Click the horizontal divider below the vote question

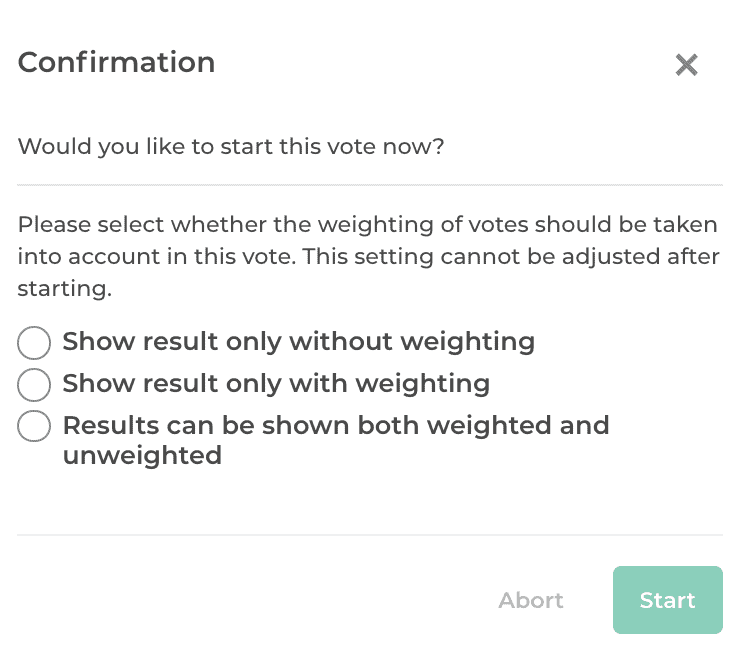370,185
